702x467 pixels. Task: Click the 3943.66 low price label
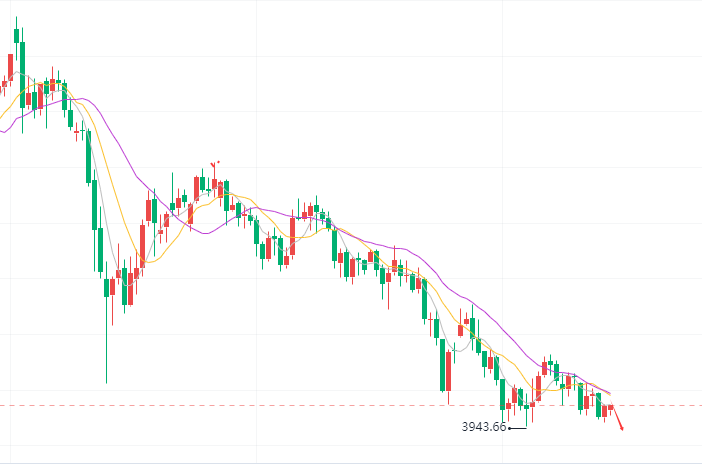484,427
